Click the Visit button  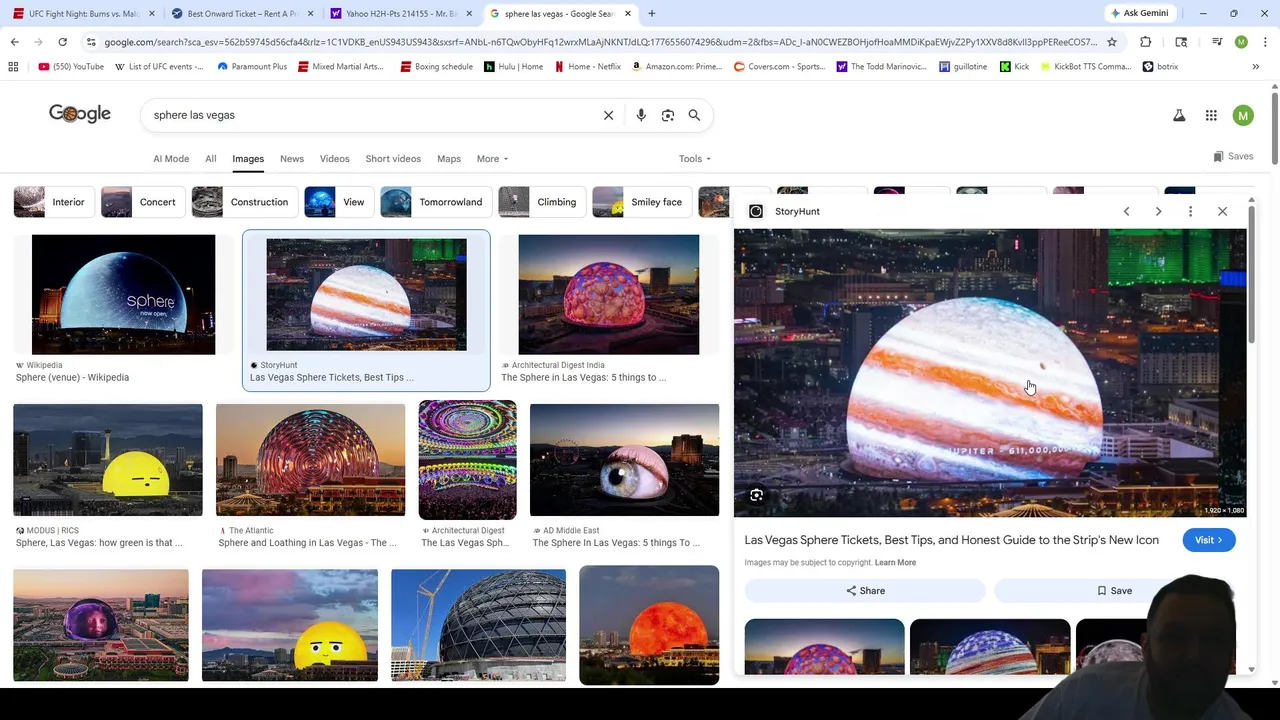point(1208,540)
